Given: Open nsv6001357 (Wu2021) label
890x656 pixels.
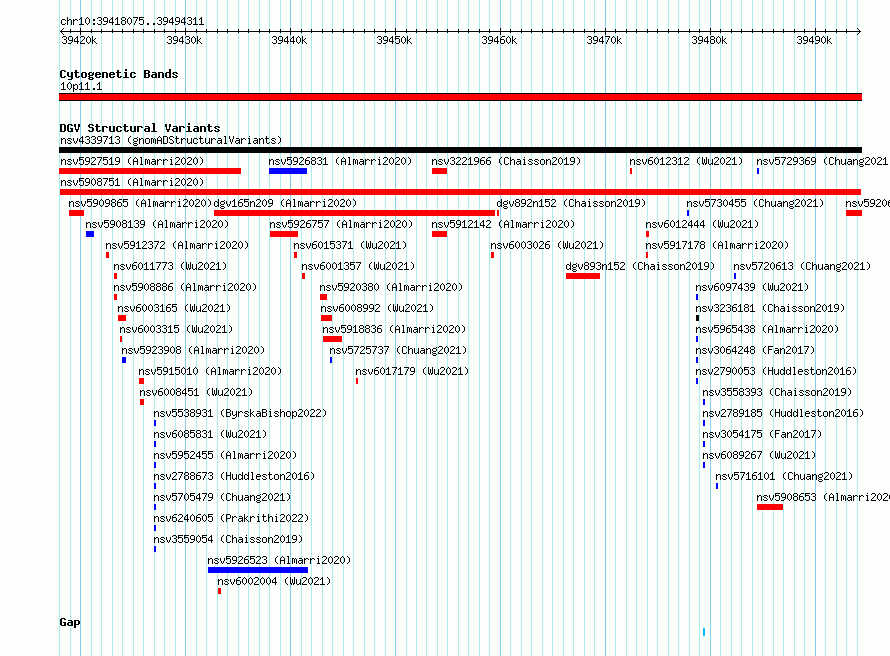Looking at the screenshot, I should click(x=358, y=266).
